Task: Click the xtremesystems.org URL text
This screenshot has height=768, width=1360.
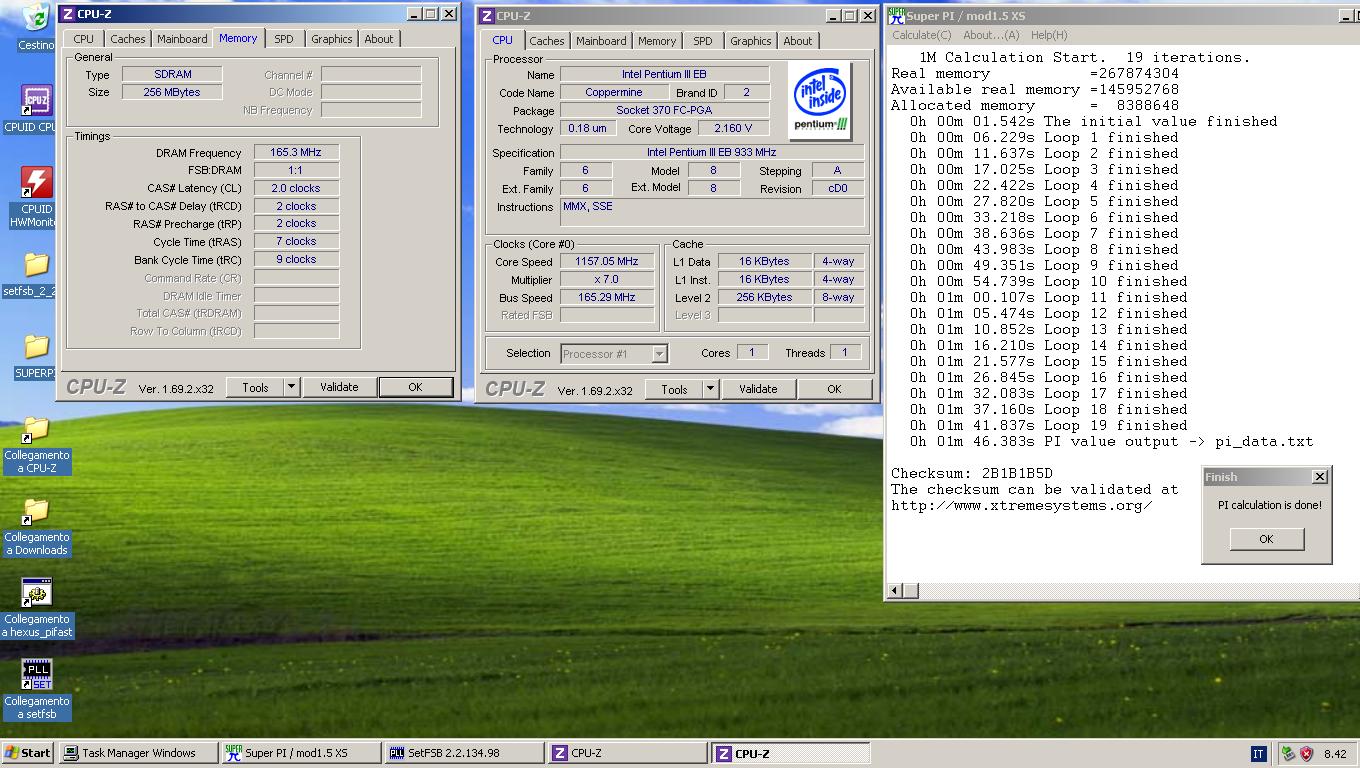Action: tap(1021, 505)
